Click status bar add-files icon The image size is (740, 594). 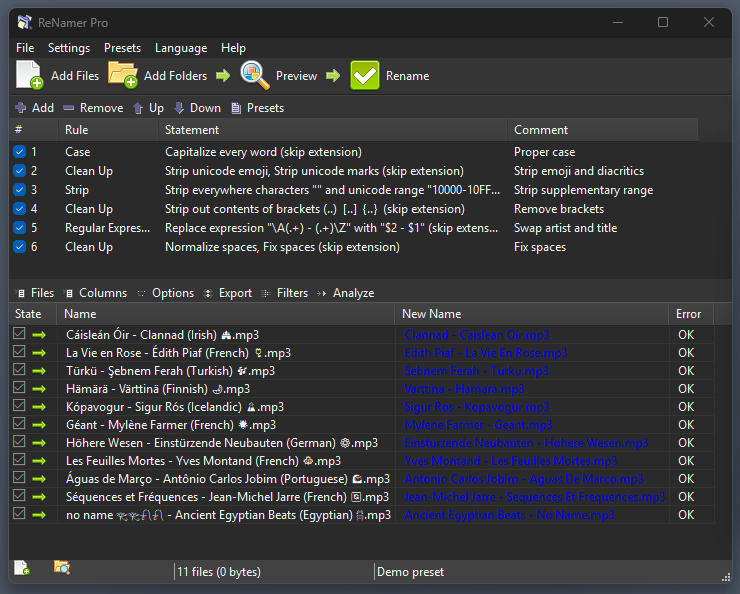click(22, 568)
